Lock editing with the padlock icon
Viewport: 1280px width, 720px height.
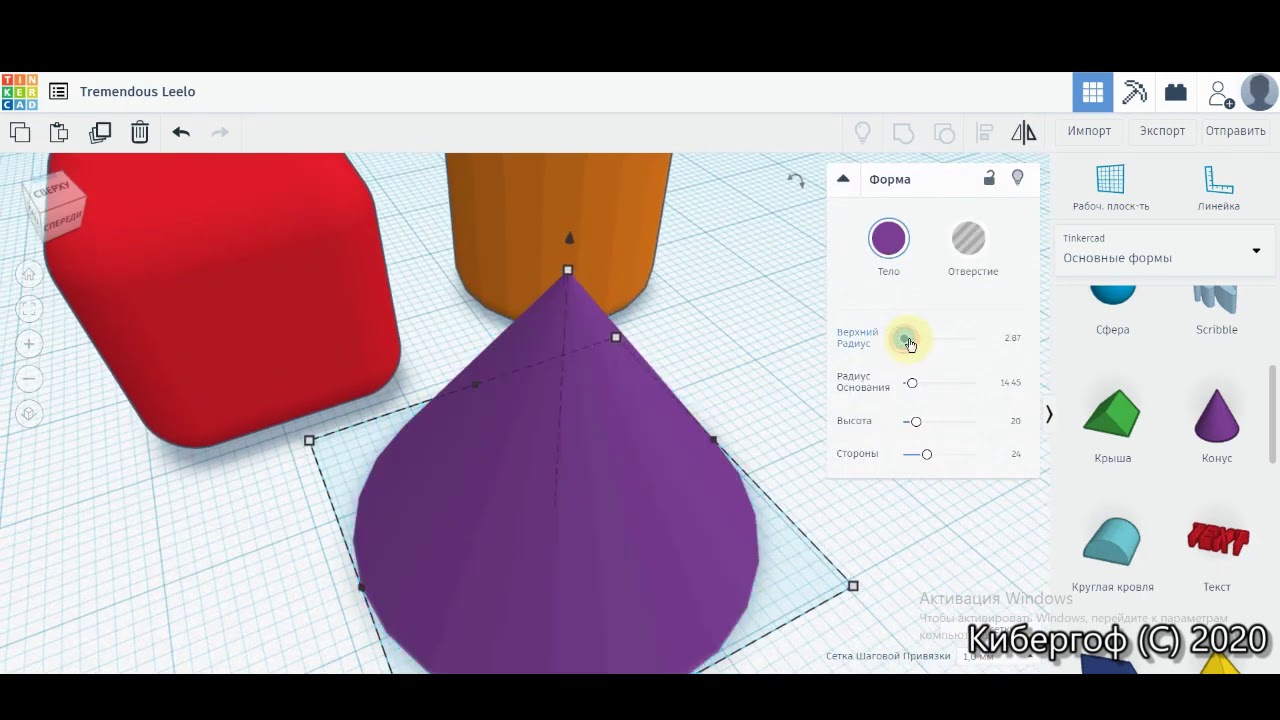[x=989, y=178]
